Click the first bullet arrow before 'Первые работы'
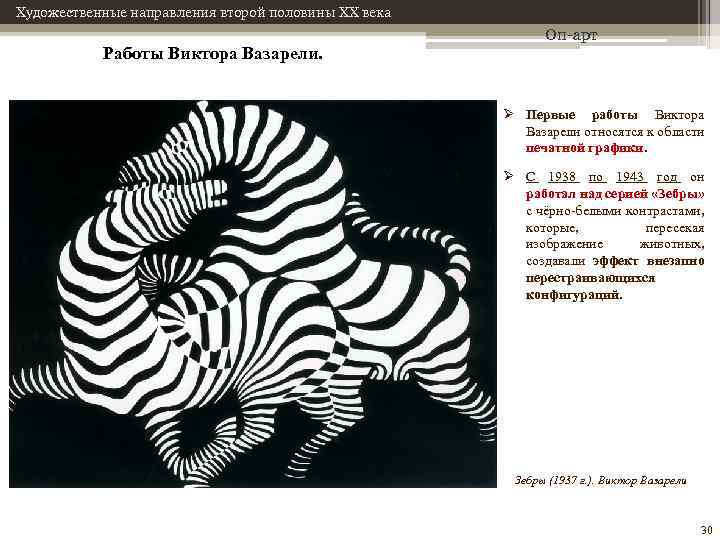The image size is (720, 540). [x=509, y=113]
